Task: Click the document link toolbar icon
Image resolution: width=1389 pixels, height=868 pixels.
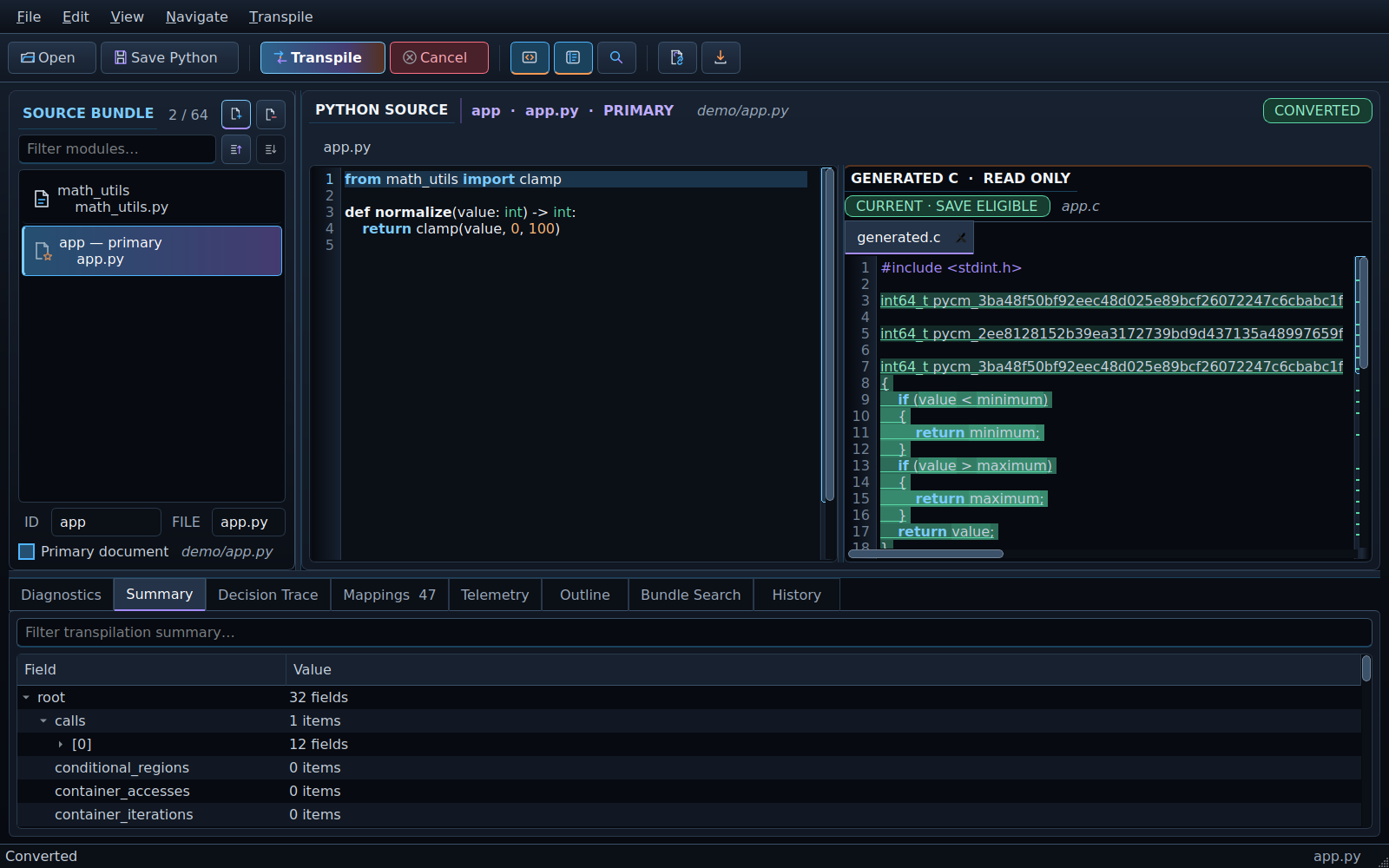Action: coord(677,57)
